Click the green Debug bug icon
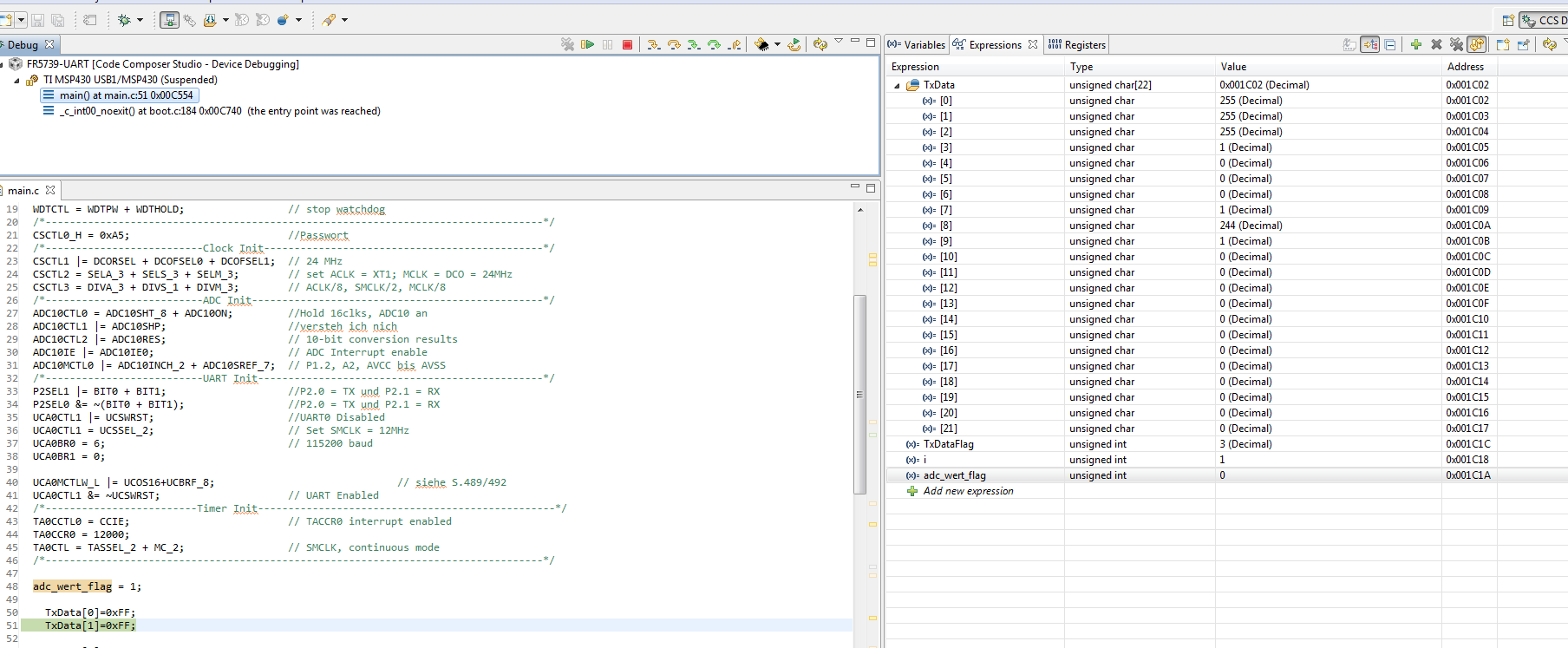 click(124, 19)
